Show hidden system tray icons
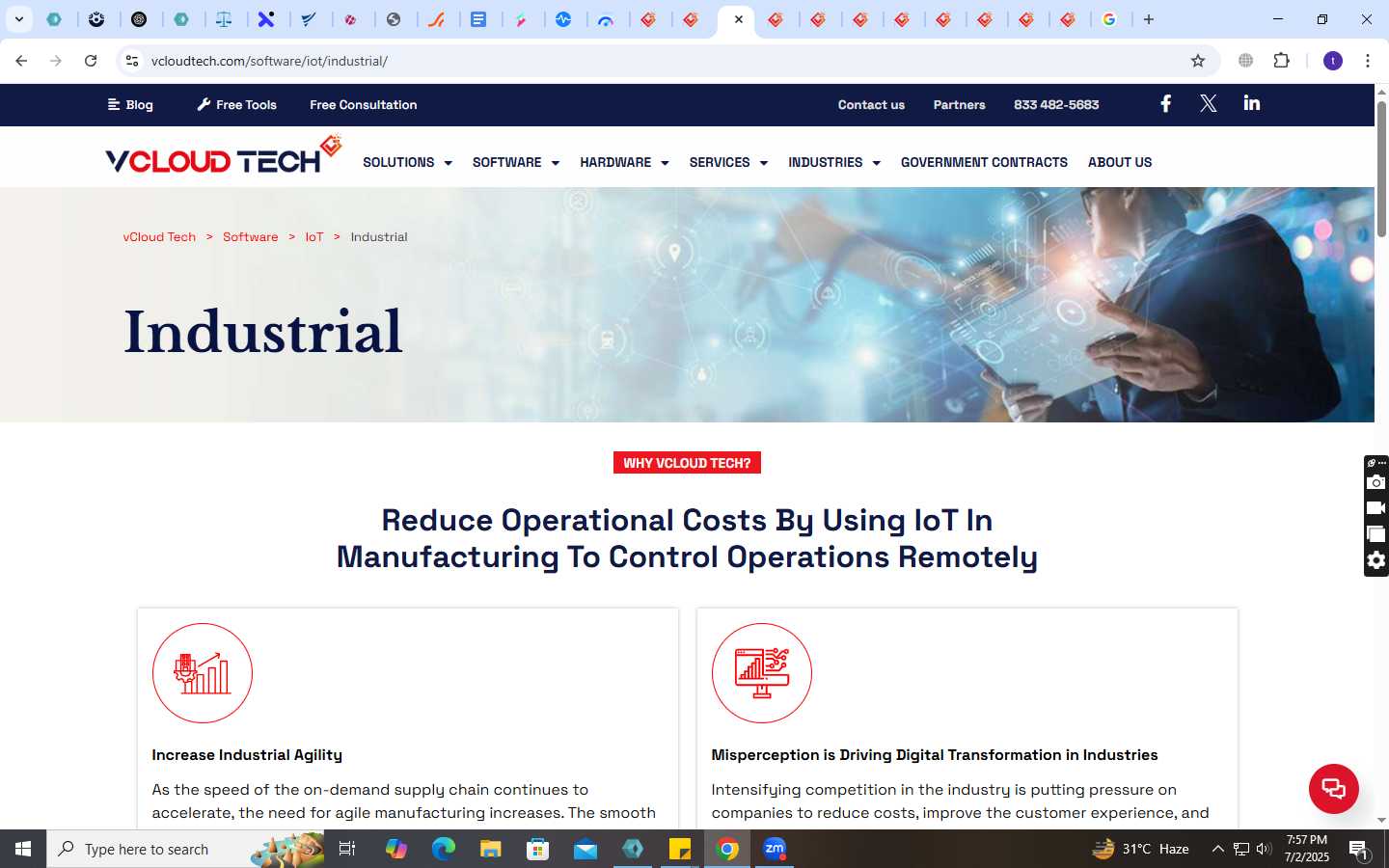The height and width of the screenshot is (868, 1389). (x=1217, y=849)
